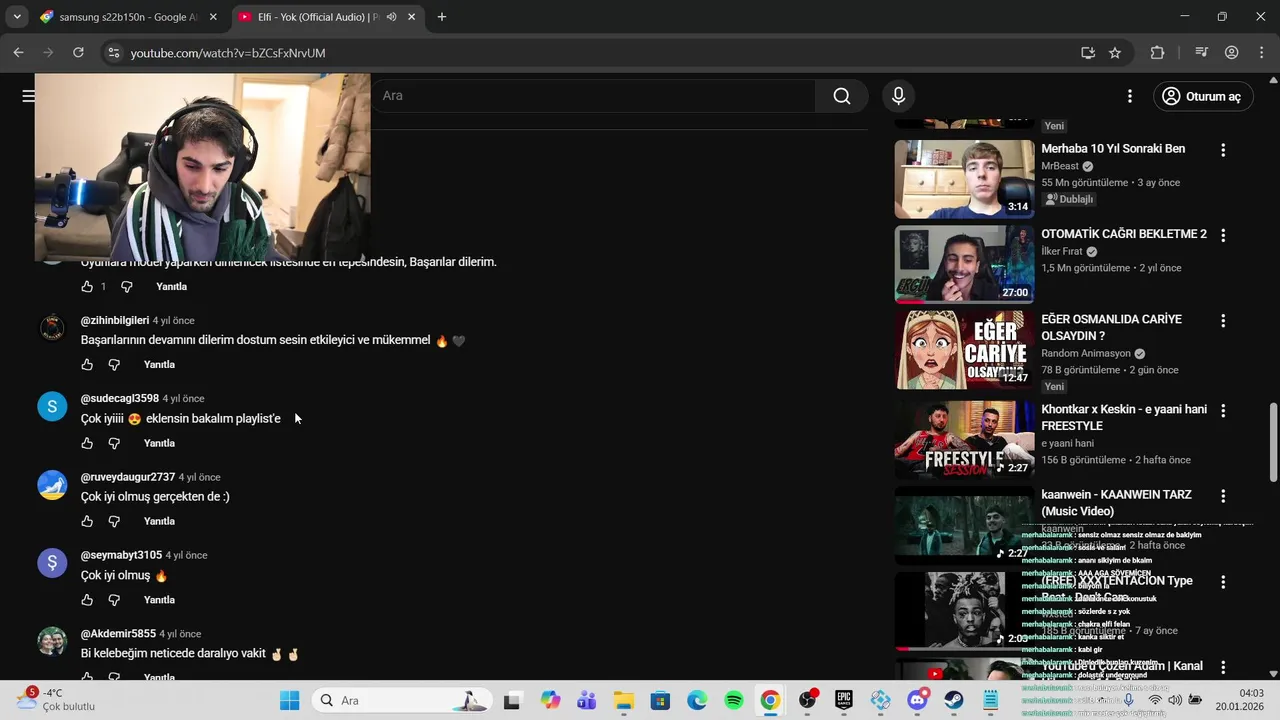Like the top comment with 1 like

click(x=87, y=287)
